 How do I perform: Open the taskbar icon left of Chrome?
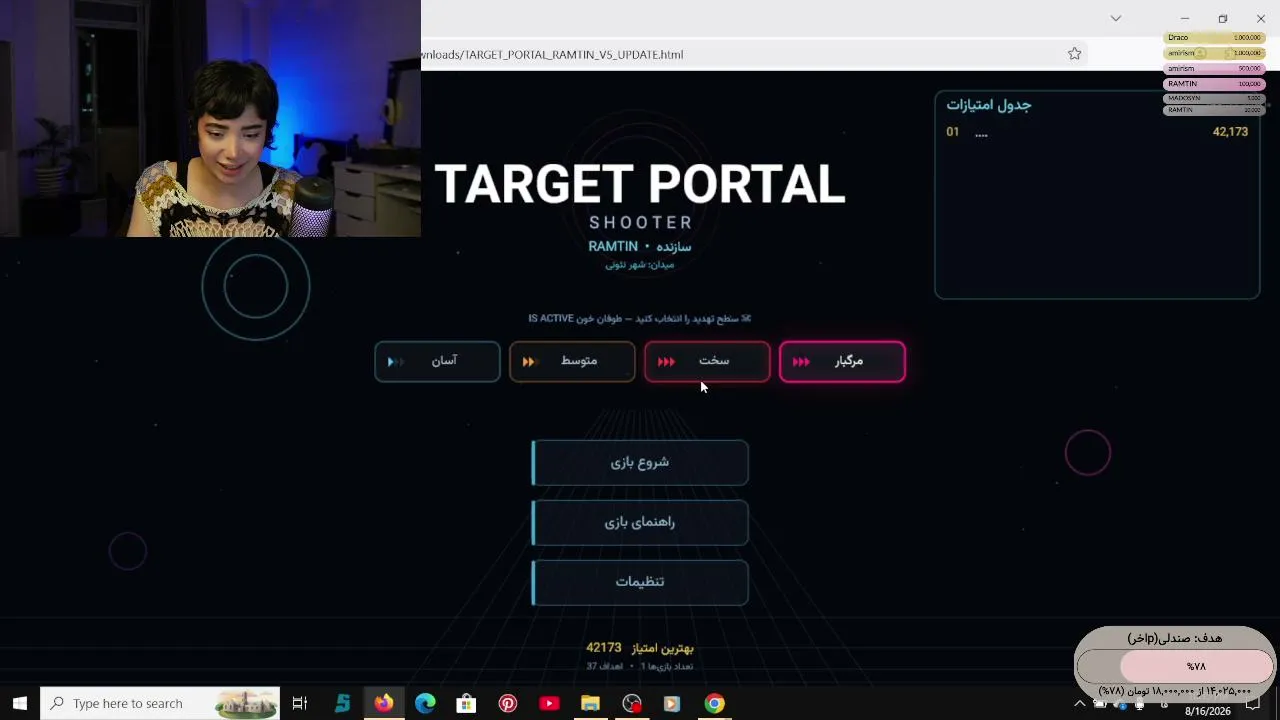672,703
